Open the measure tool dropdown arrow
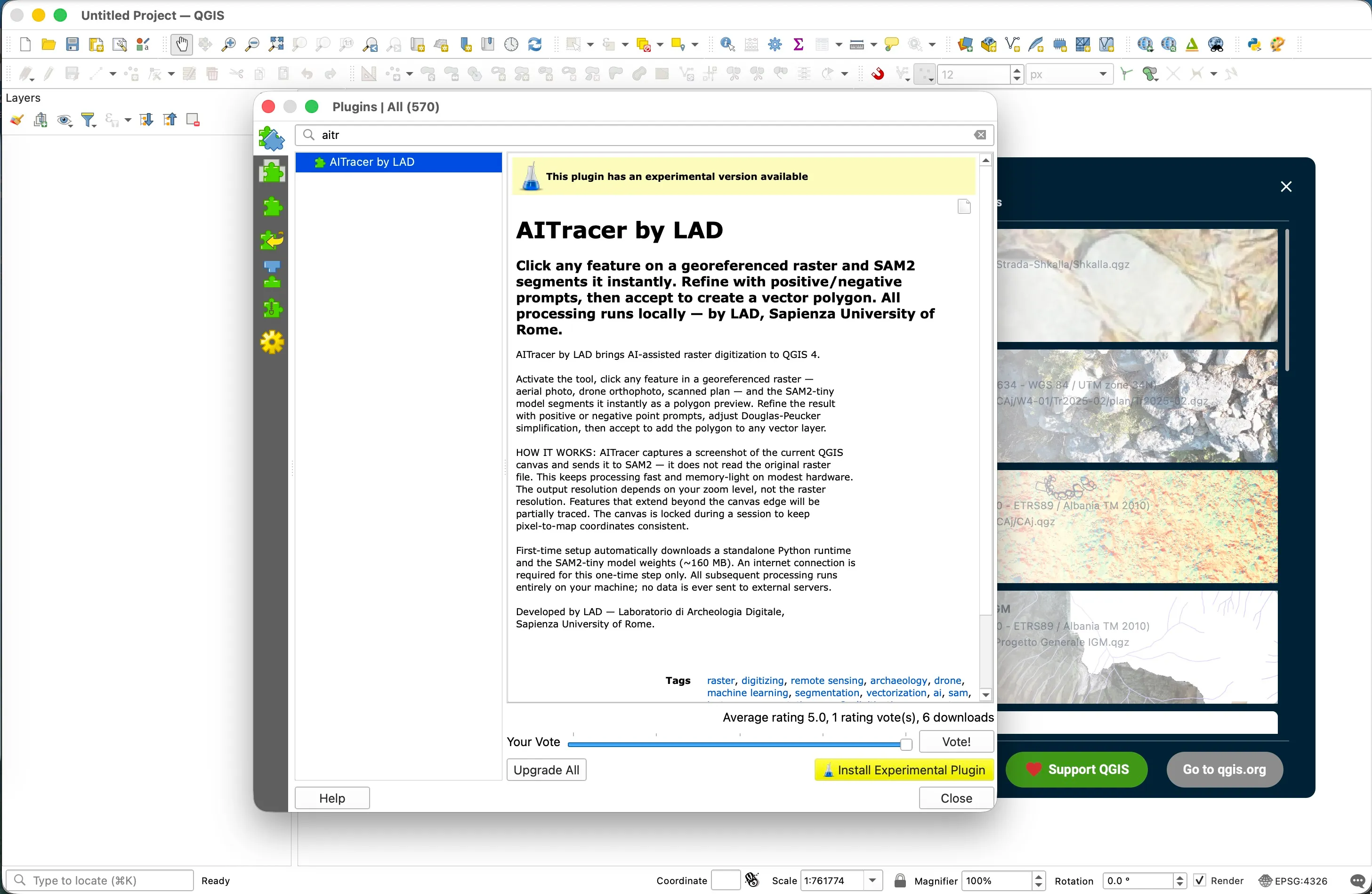This screenshot has width=1372, height=894. (873, 44)
